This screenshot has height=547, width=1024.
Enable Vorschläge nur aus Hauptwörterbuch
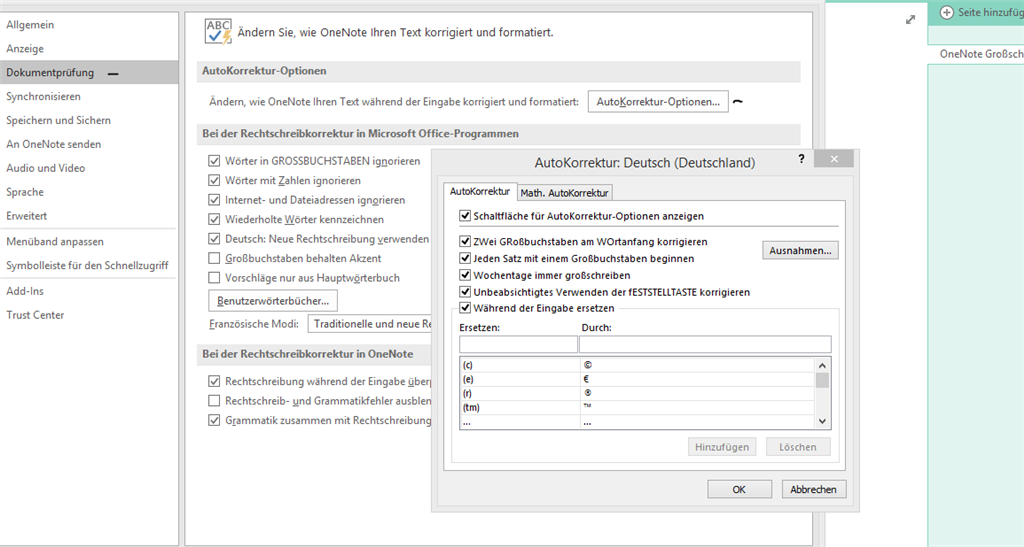click(214, 278)
